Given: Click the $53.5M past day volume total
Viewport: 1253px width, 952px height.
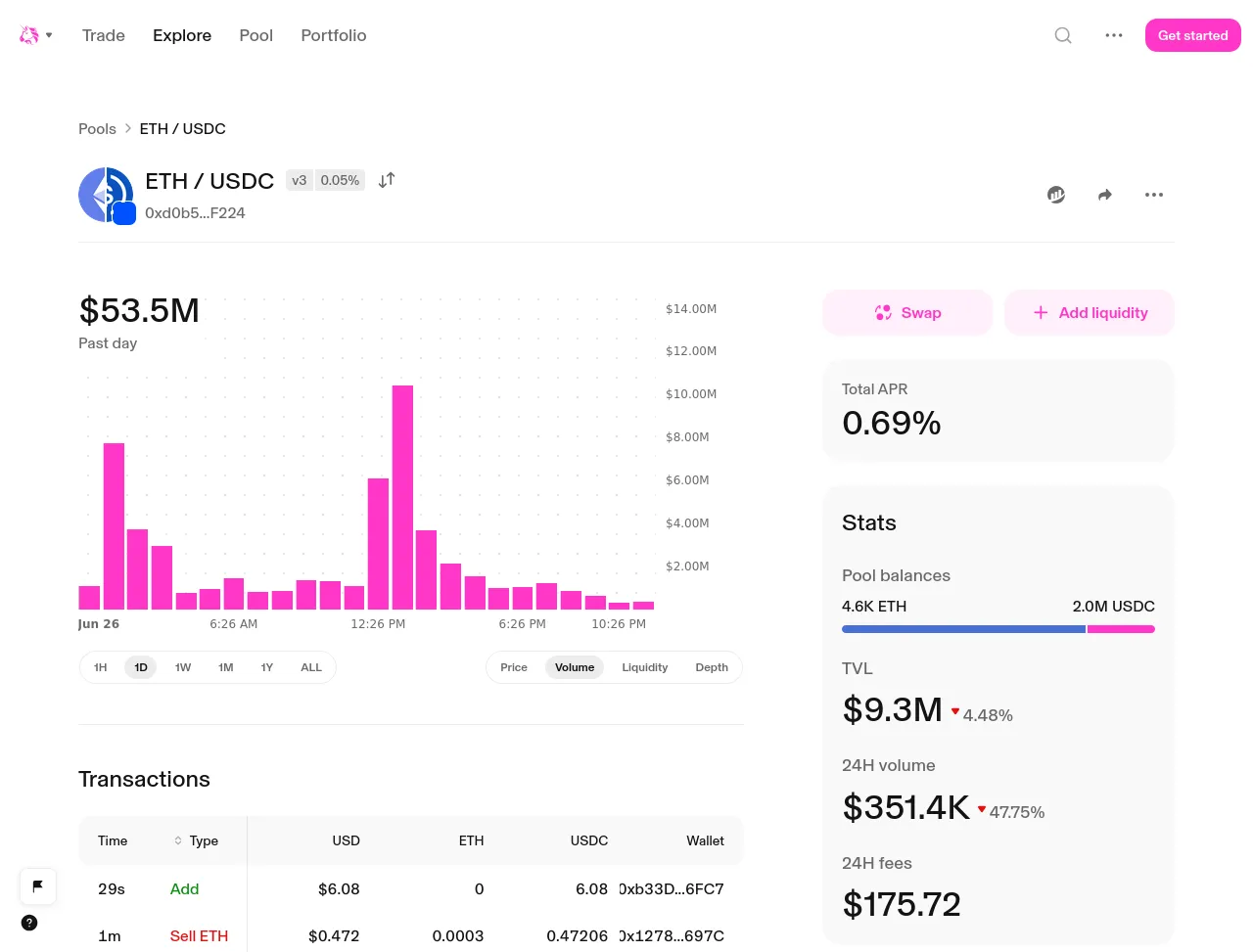Looking at the screenshot, I should point(139,310).
